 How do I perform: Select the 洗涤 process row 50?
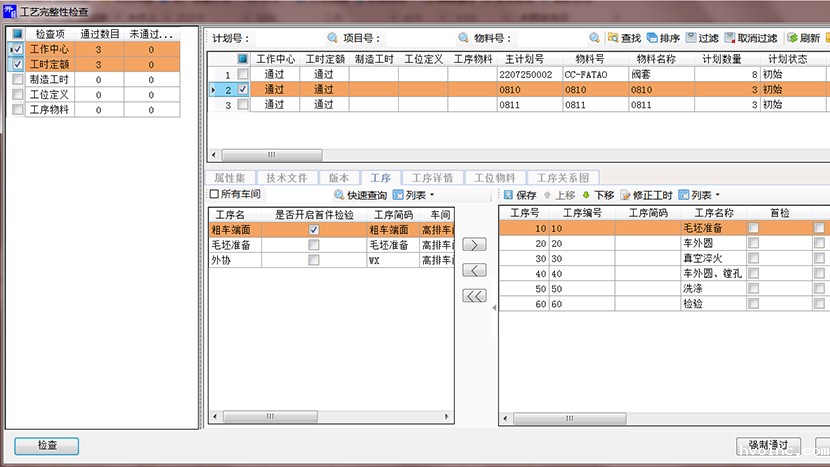pyautogui.click(x=664, y=289)
